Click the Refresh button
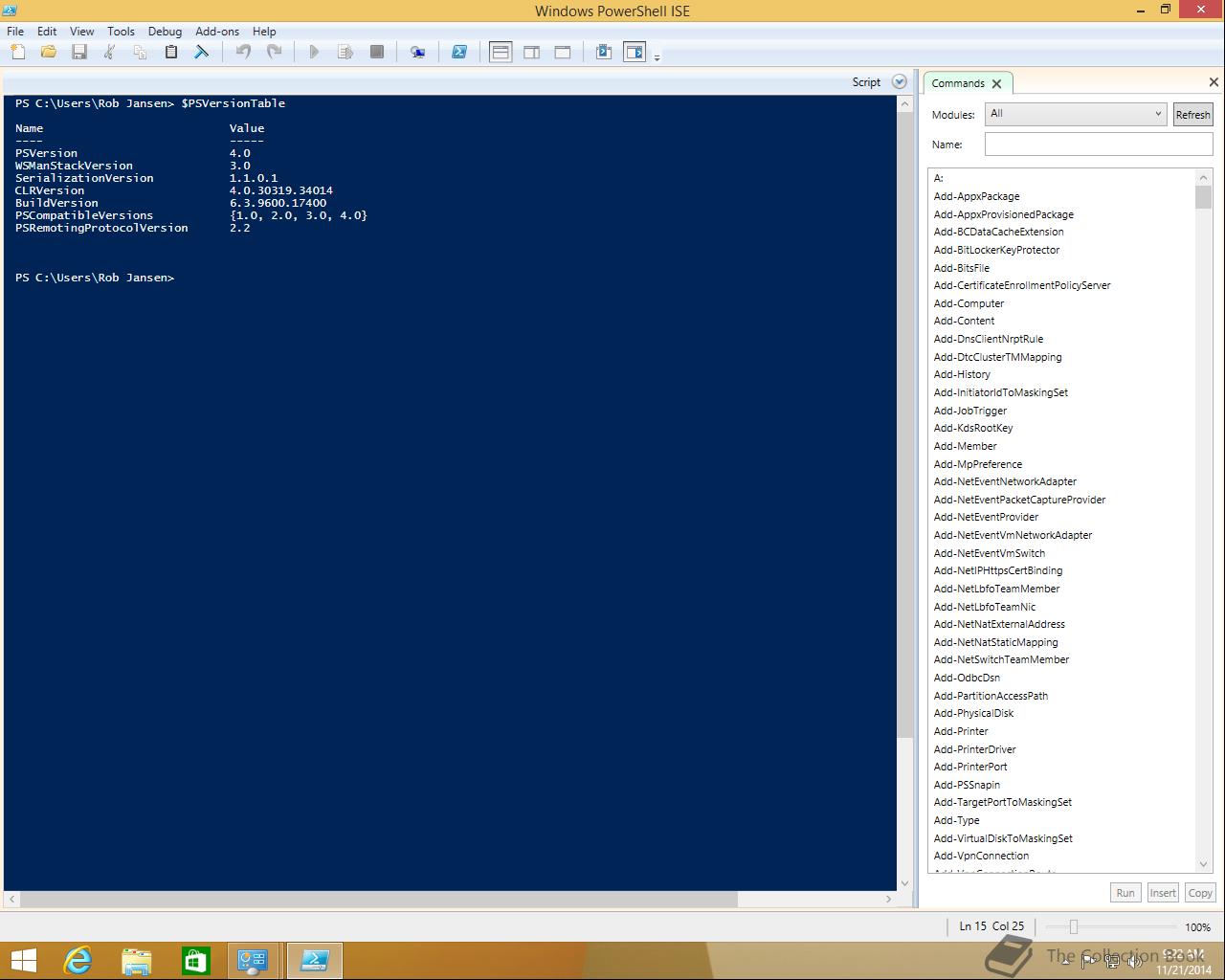This screenshot has height=980, width=1225. coord(1192,115)
